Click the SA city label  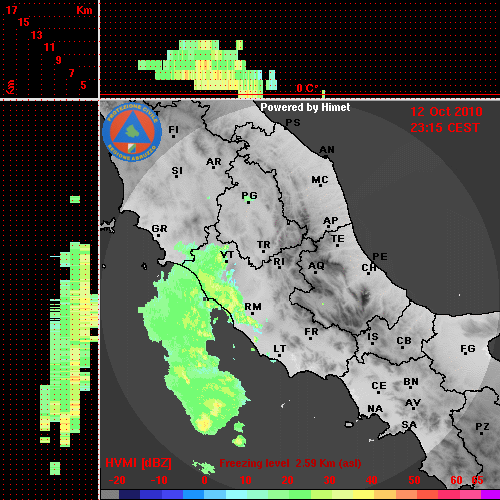[409, 425]
